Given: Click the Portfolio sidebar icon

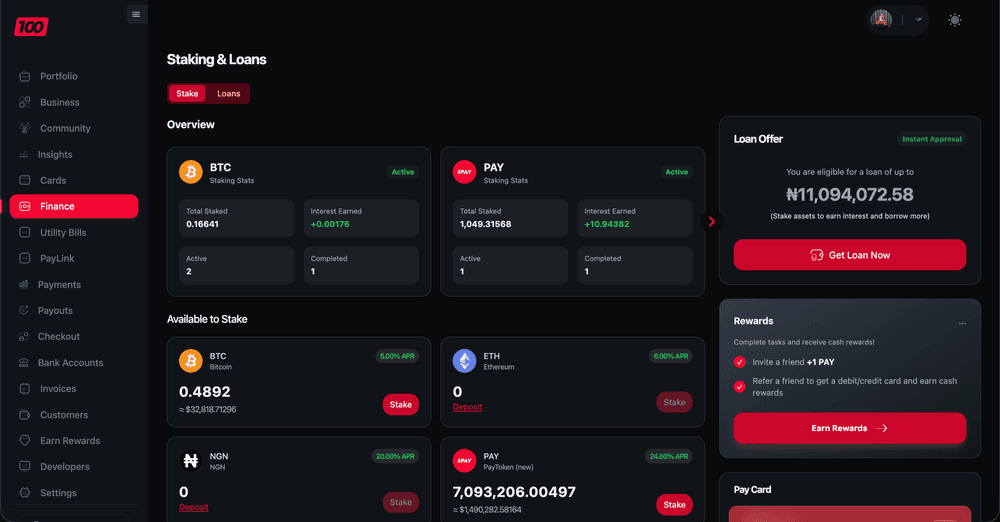Looking at the screenshot, I should [x=25, y=76].
